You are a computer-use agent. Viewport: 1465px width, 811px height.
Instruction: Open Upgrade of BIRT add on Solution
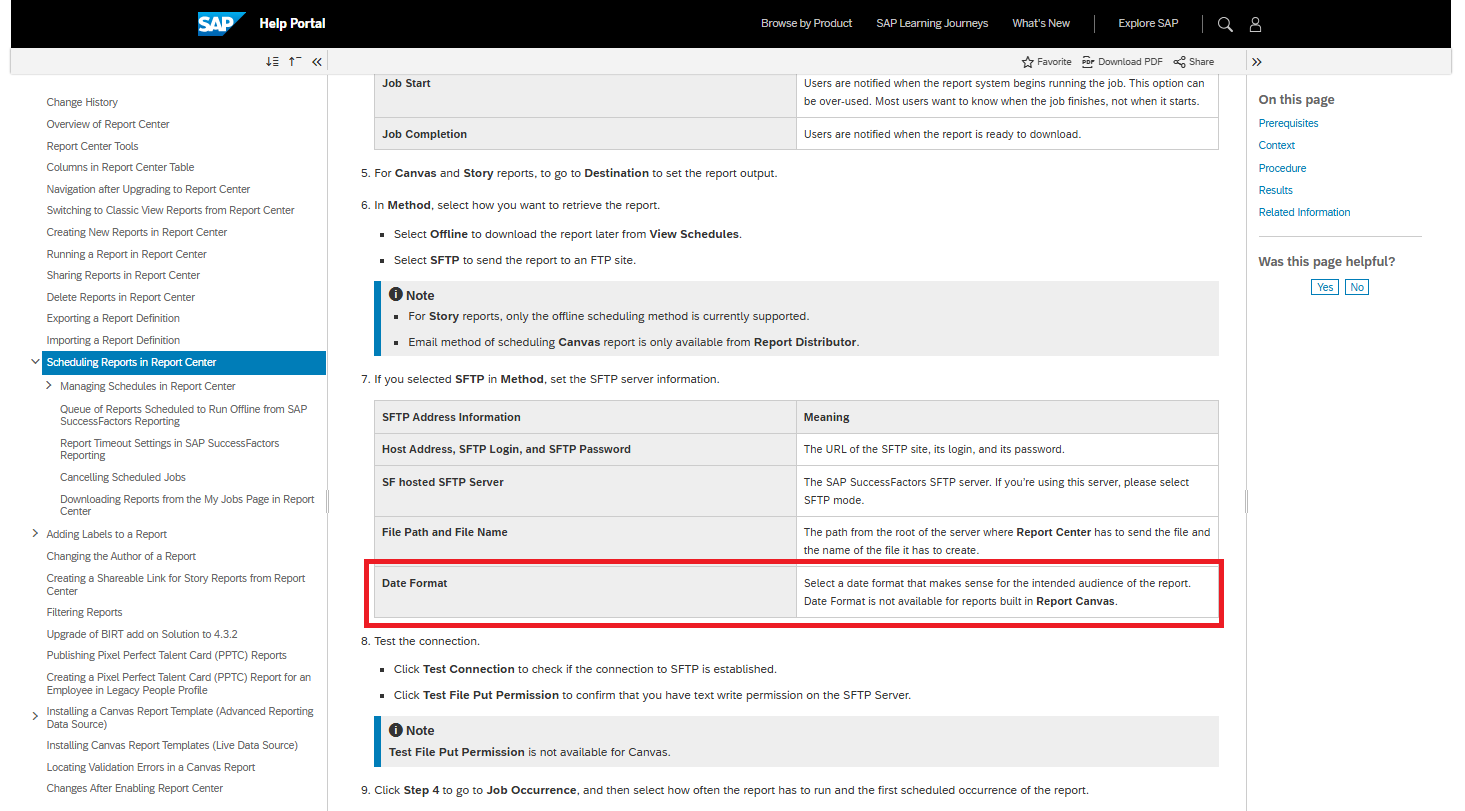coord(142,634)
